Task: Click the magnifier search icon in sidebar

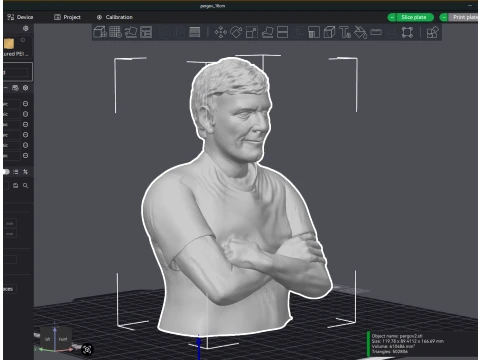Action: 26,186
